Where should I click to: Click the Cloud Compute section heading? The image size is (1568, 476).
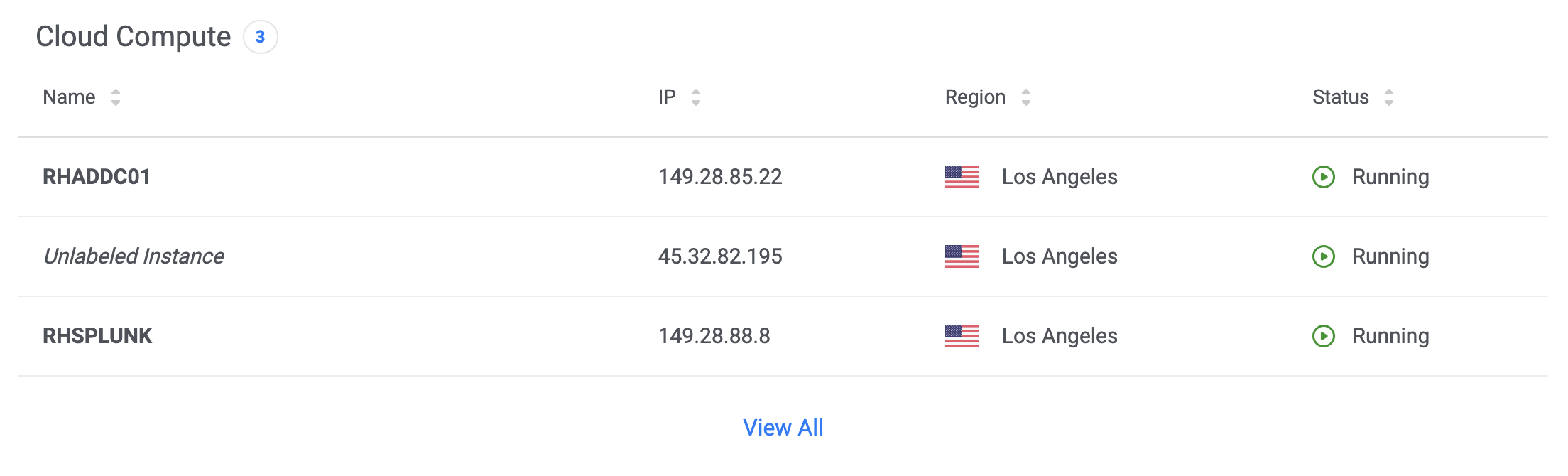tap(134, 37)
